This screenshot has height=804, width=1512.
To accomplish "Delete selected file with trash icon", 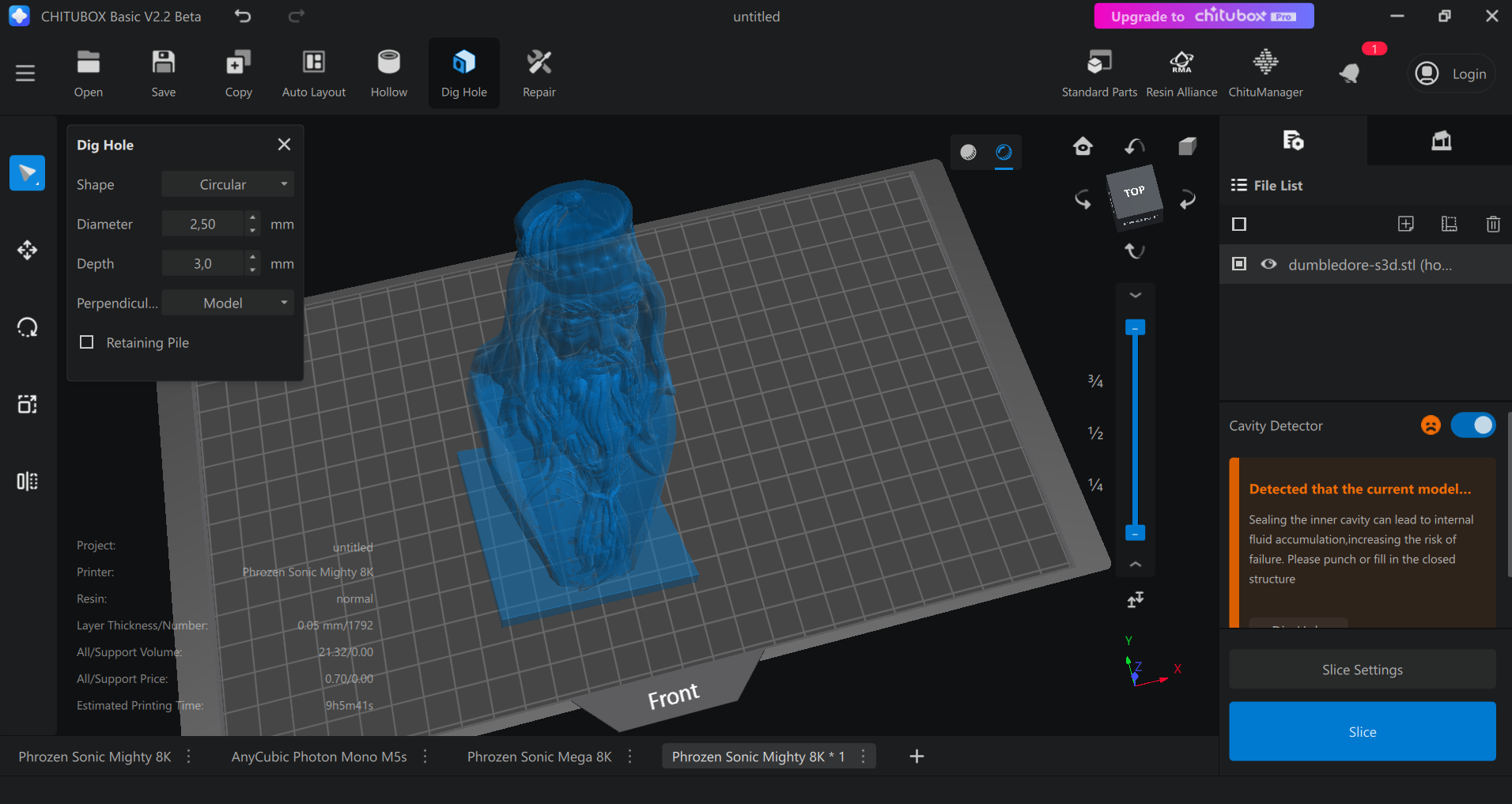I will (x=1493, y=225).
